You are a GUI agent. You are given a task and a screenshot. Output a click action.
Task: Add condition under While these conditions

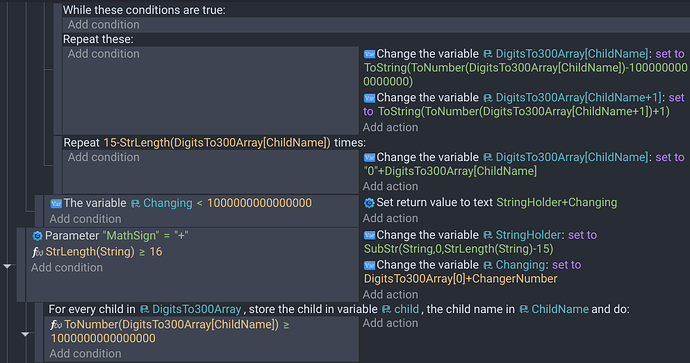(x=103, y=25)
